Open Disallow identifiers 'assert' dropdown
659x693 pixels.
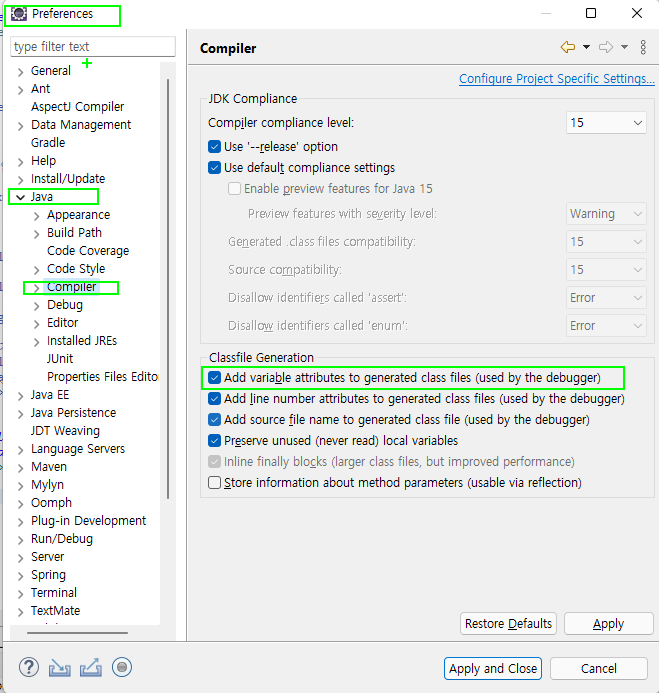606,298
